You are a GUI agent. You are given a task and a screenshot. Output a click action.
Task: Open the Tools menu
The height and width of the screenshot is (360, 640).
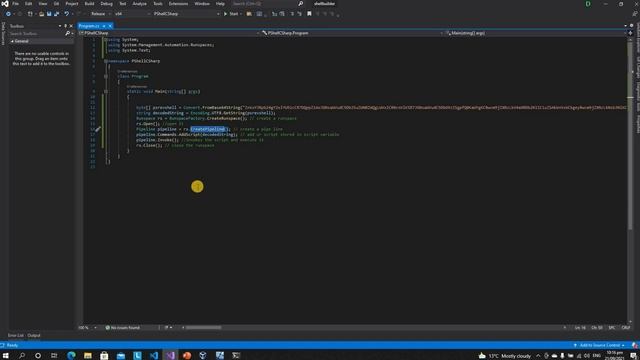[x=158, y=4]
